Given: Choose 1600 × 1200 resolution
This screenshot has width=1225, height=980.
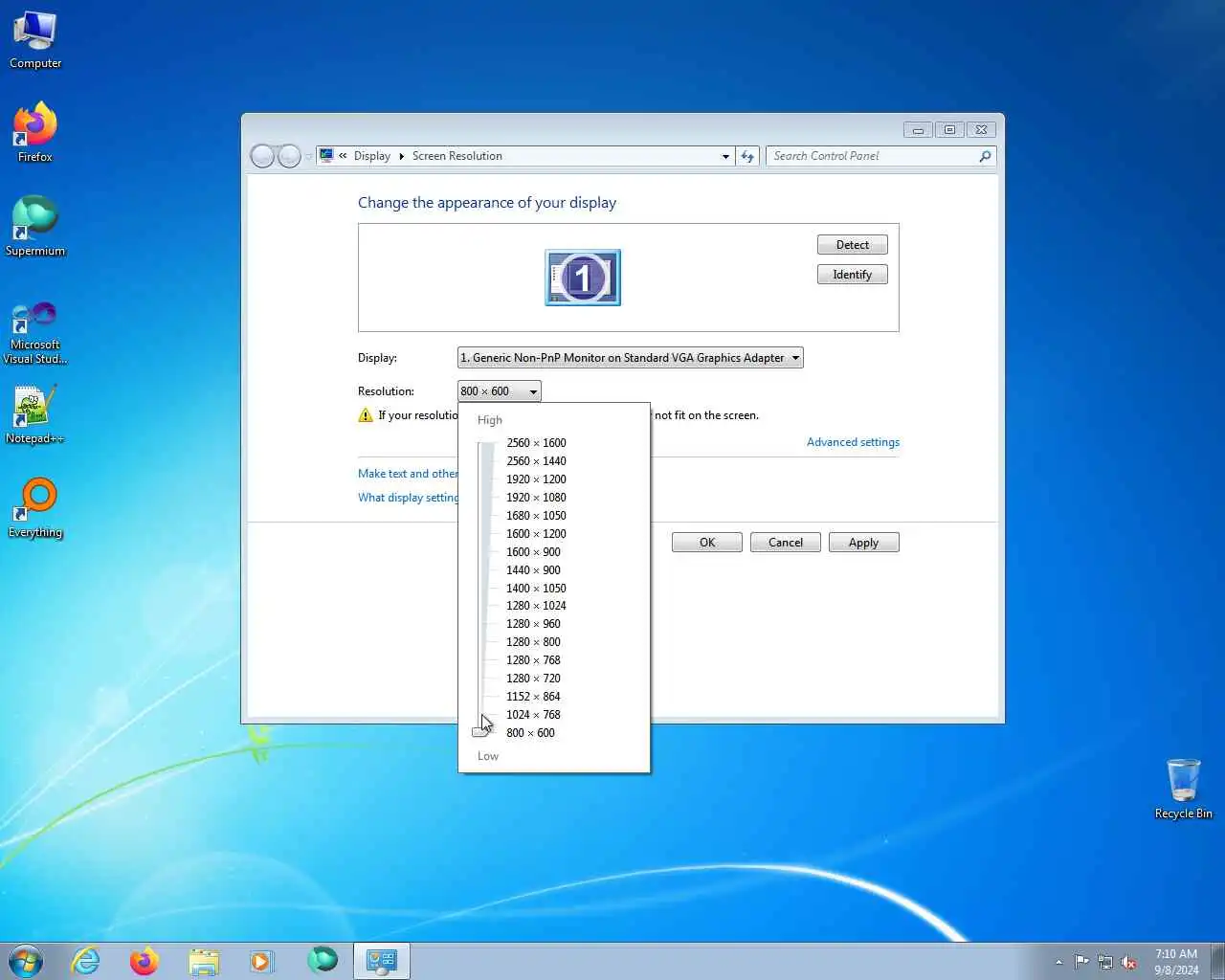Looking at the screenshot, I should (536, 534).
